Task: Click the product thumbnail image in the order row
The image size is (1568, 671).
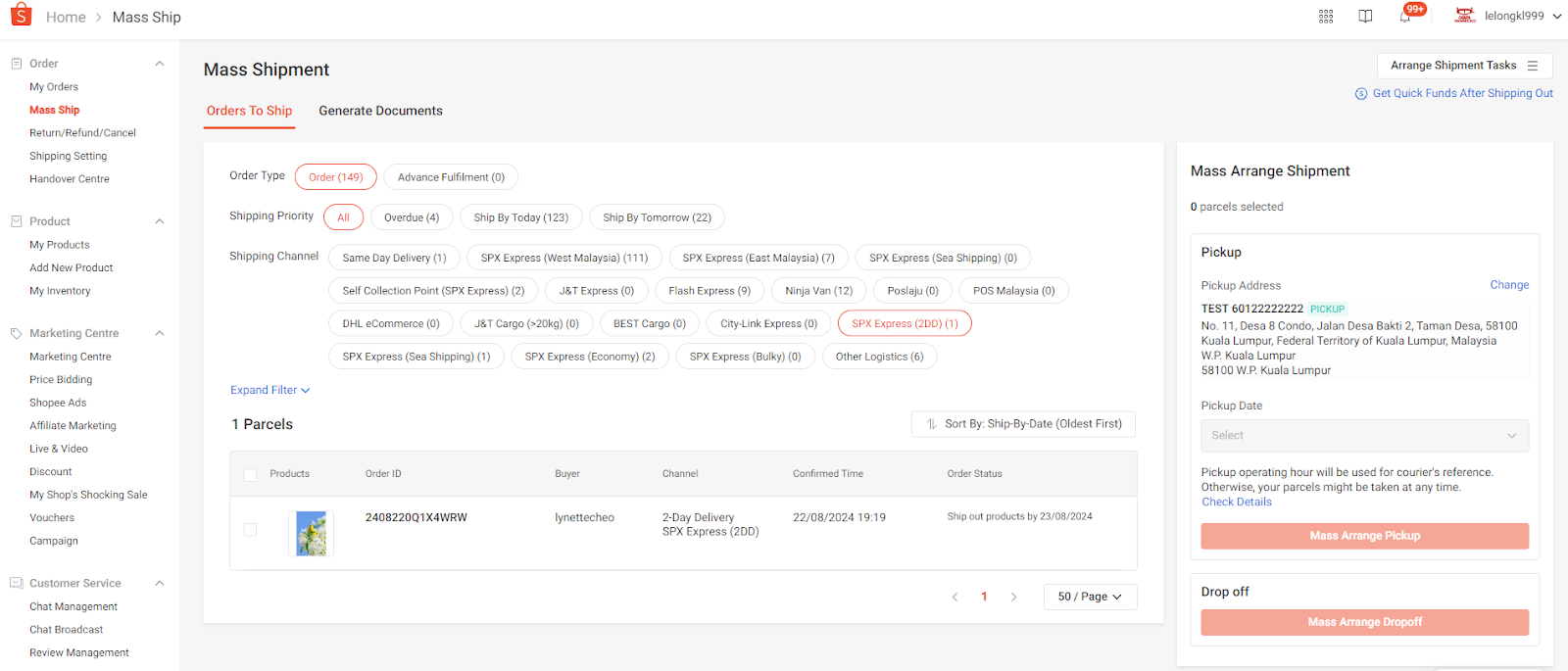Action: point(312,534)
